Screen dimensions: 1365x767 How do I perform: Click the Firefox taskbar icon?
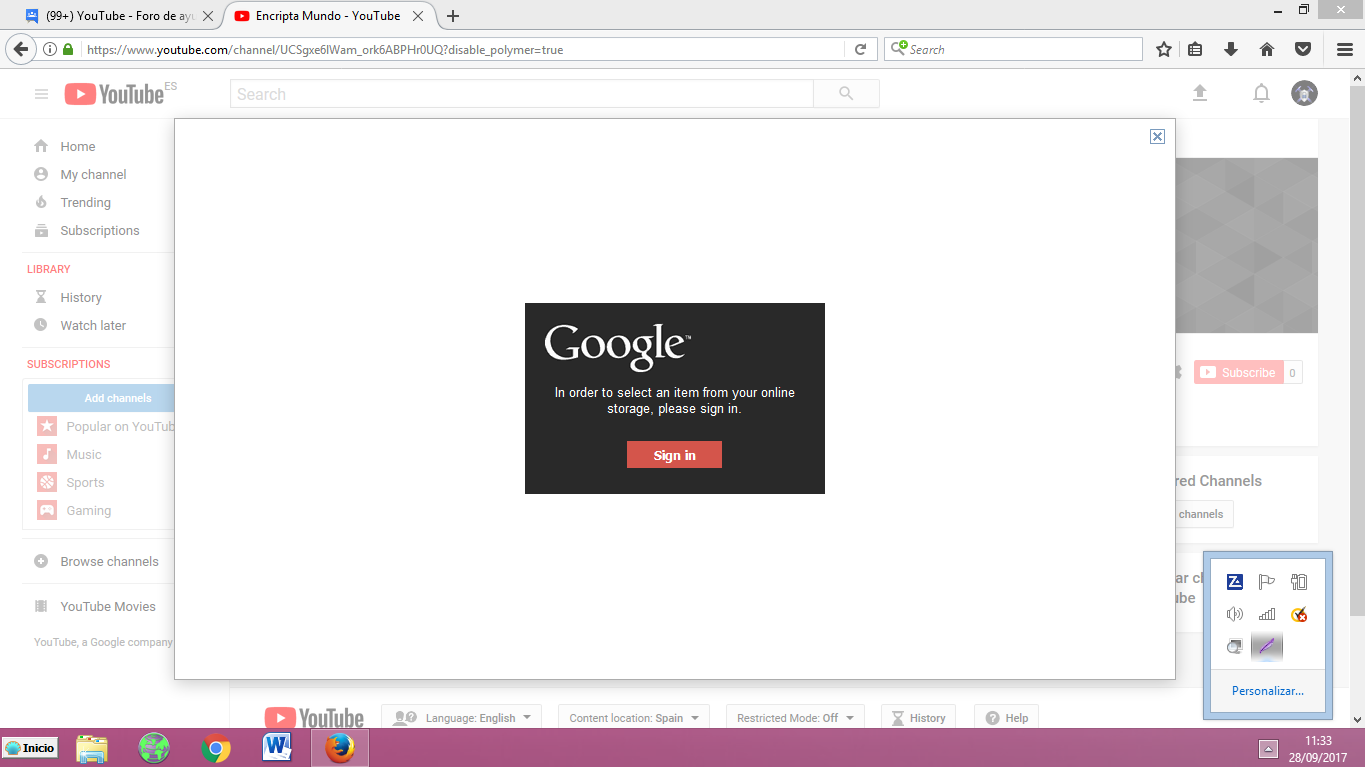pyautogui.click(x=340, y=748)
